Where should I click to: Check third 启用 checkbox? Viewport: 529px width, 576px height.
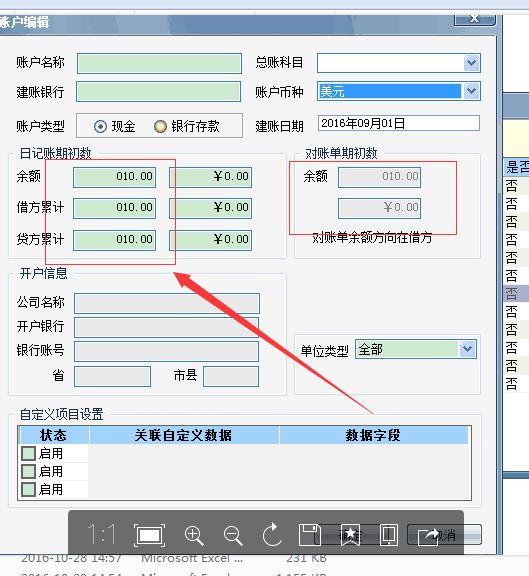coord(28,489)
